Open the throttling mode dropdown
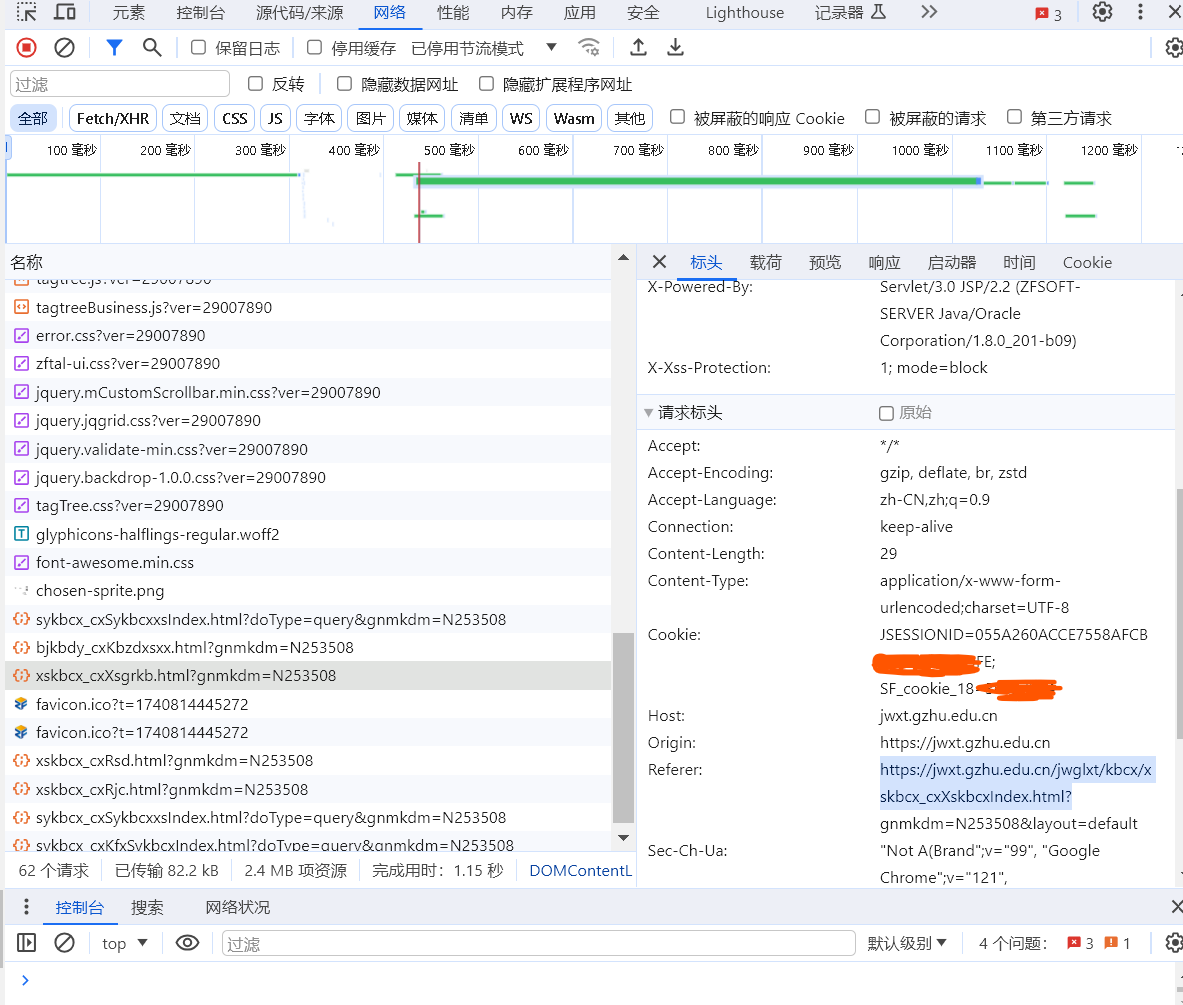The image size is (1183, 1005). coord(551,48)
